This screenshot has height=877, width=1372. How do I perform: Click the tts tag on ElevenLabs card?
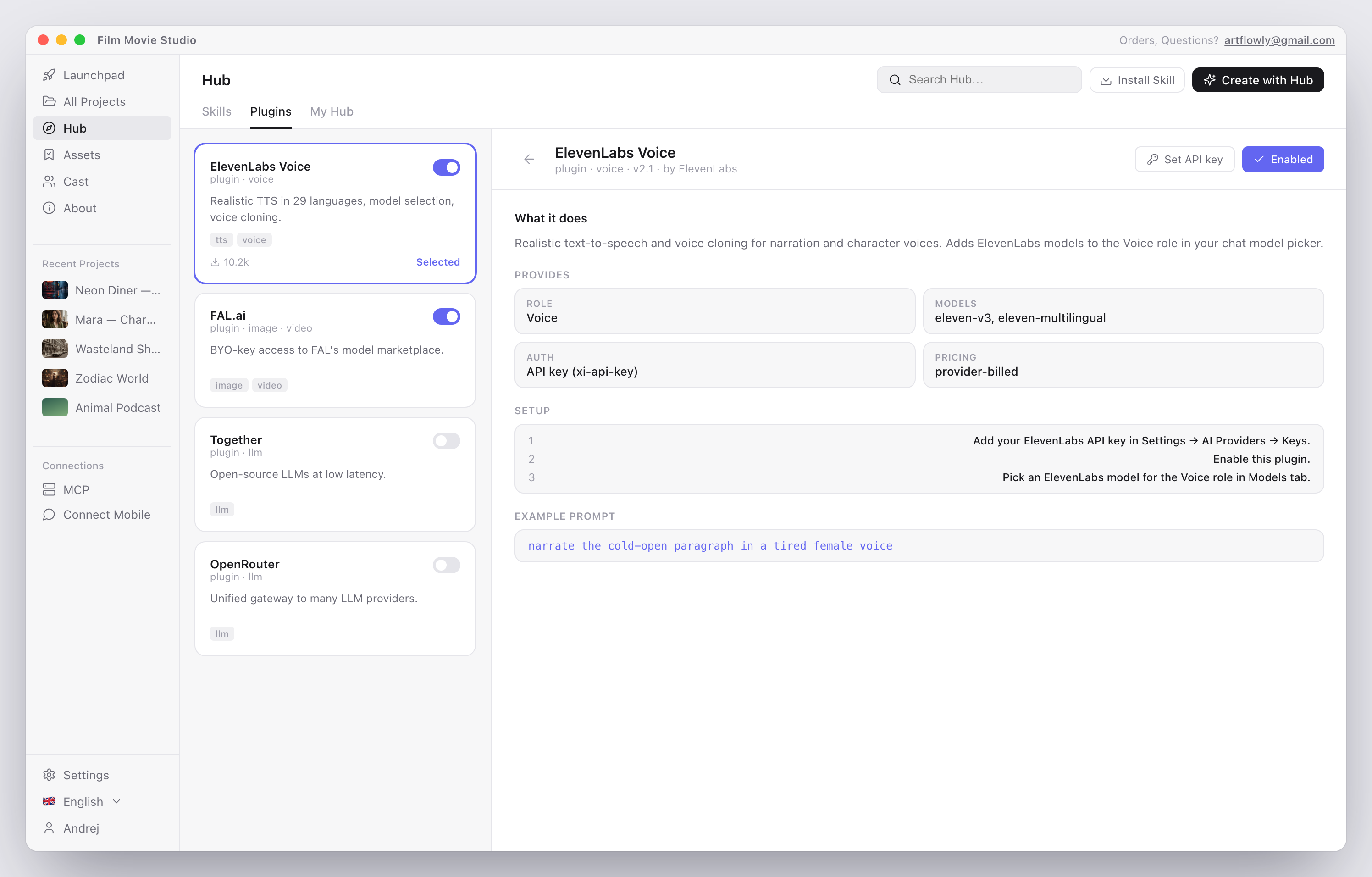221,240
